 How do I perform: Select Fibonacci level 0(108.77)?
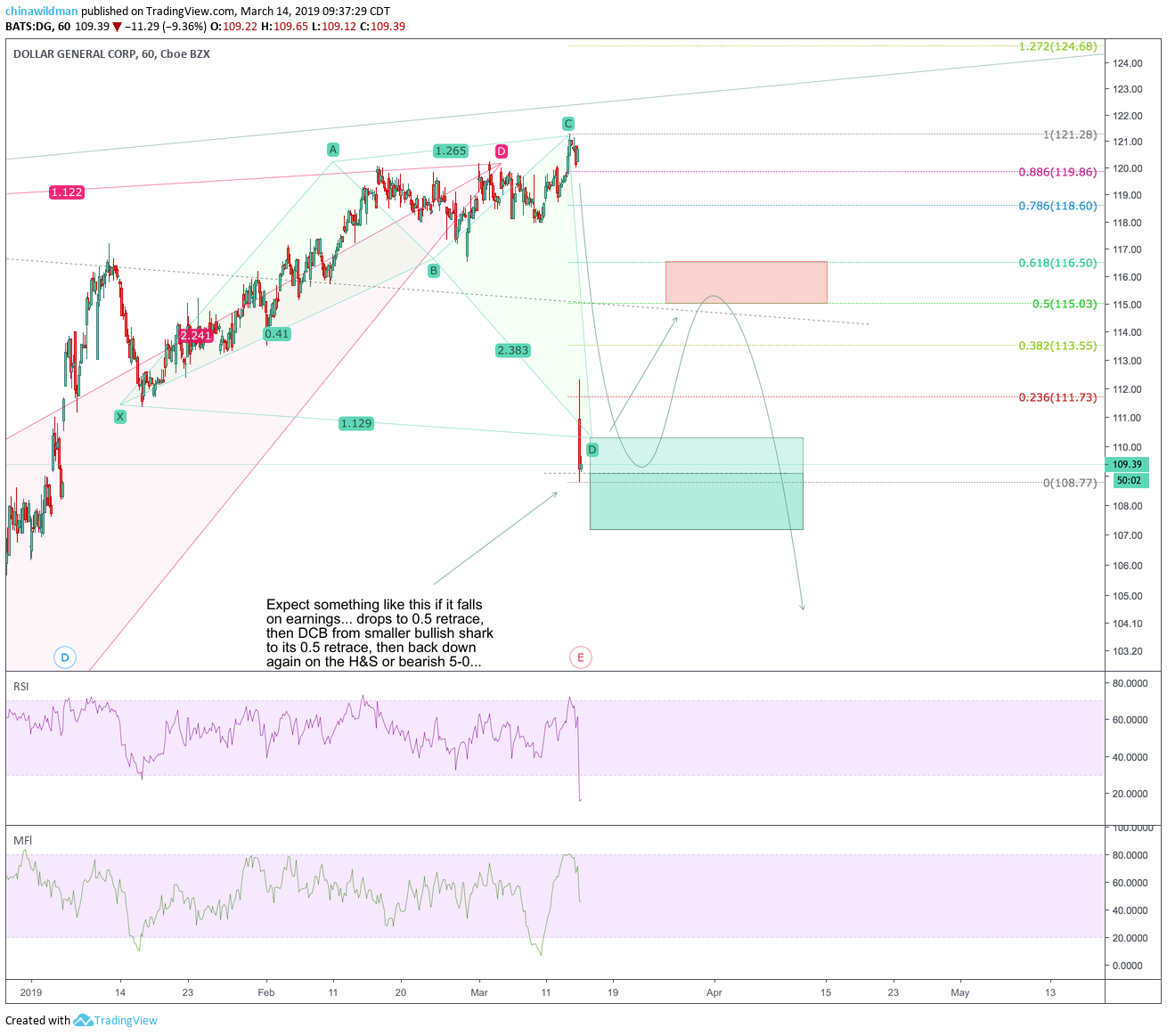pos(1070,483)
